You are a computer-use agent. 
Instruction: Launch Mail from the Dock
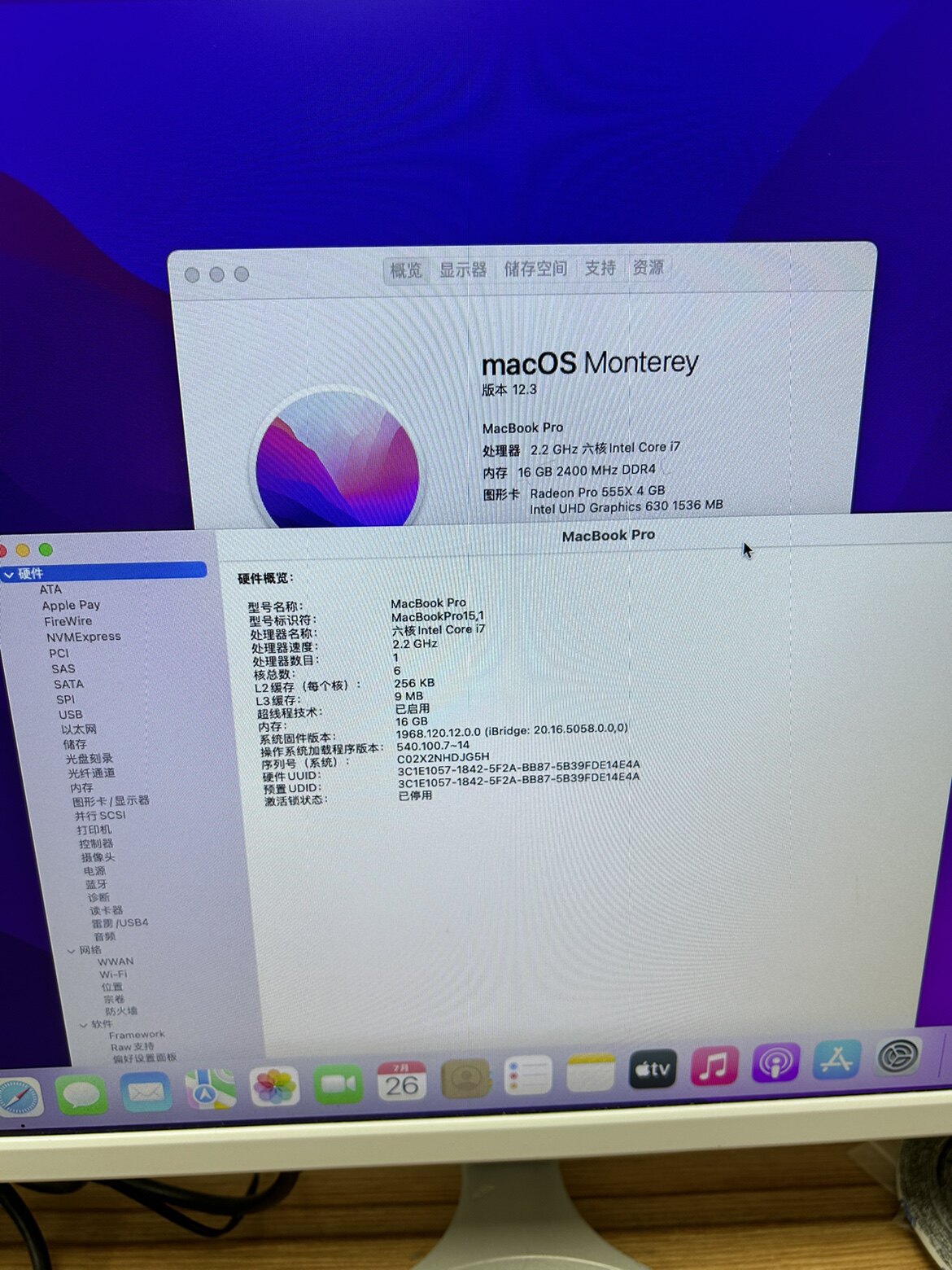pos(146,1091)
